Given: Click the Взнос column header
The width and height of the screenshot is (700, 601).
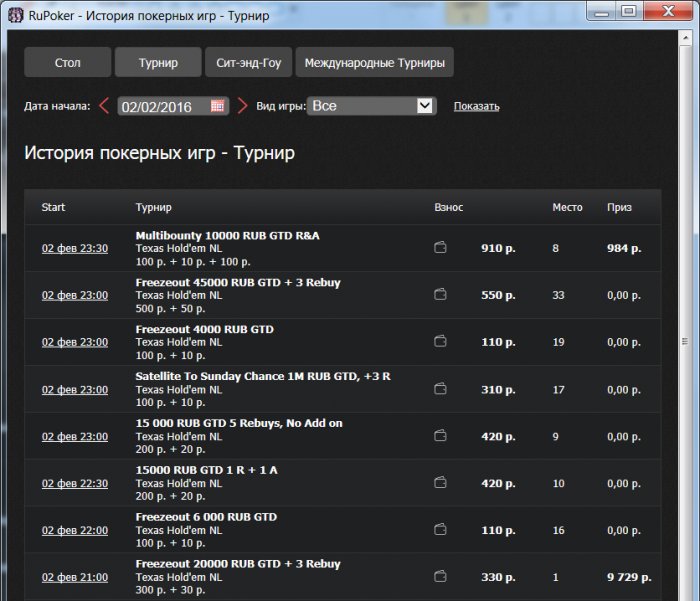Looking at the screenshot, I should pyautogui.click(x=449, y=207).
